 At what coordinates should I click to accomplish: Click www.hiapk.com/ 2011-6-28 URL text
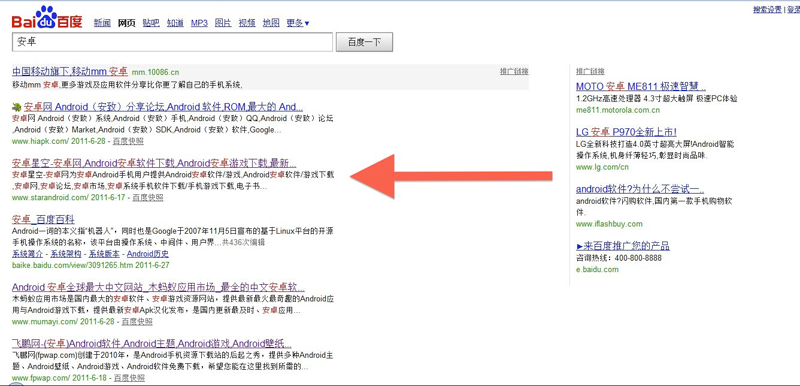coord(59,141)
